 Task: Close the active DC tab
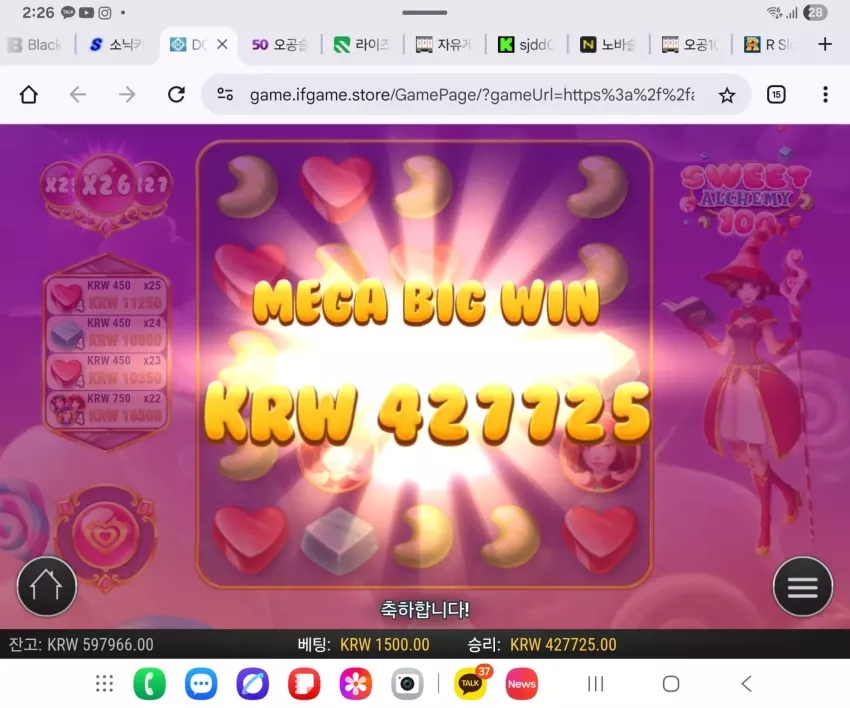[222, 44]
